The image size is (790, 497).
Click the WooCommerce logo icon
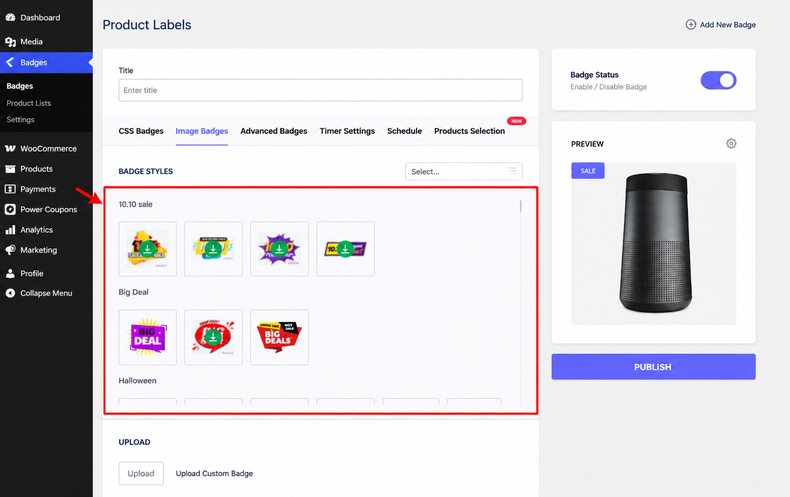click(10, 149)
